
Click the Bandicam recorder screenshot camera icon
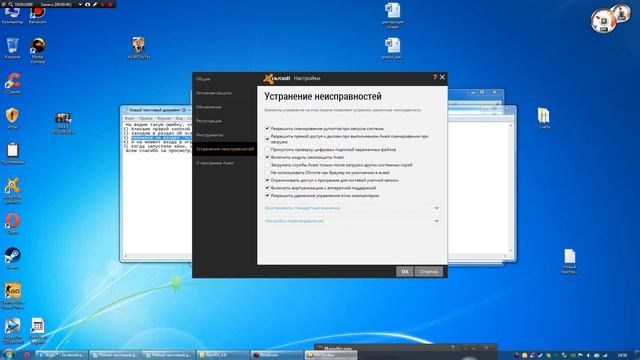point(87,4)
